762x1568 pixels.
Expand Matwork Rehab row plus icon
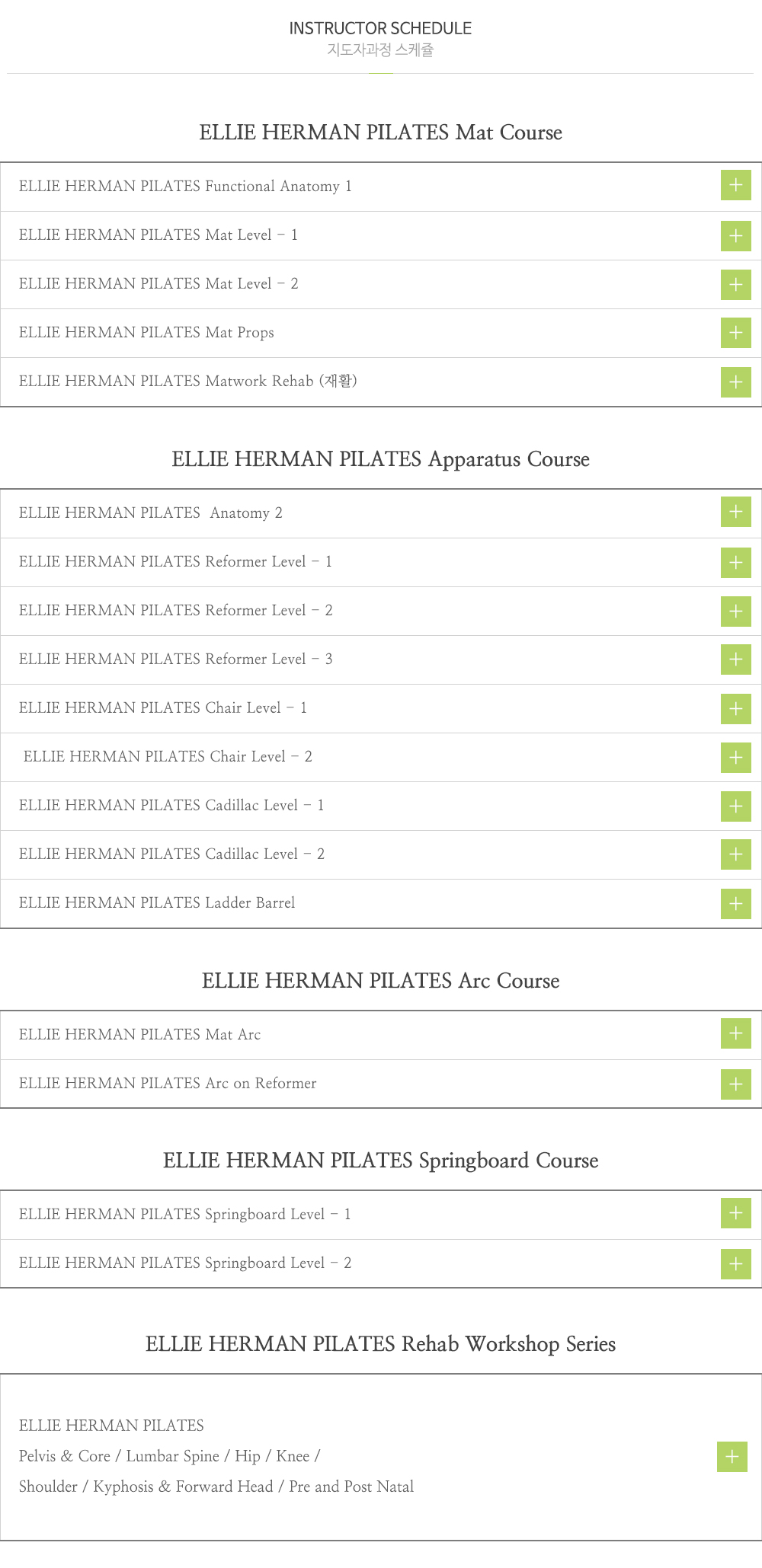735,382
